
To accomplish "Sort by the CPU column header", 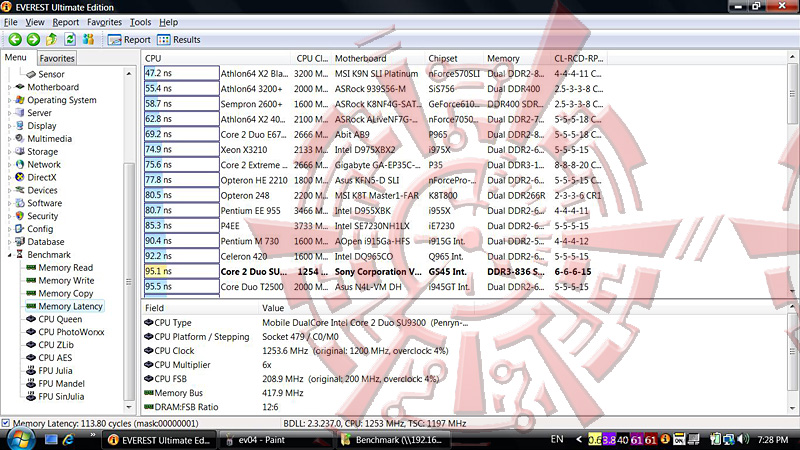I will click(216, 58).
